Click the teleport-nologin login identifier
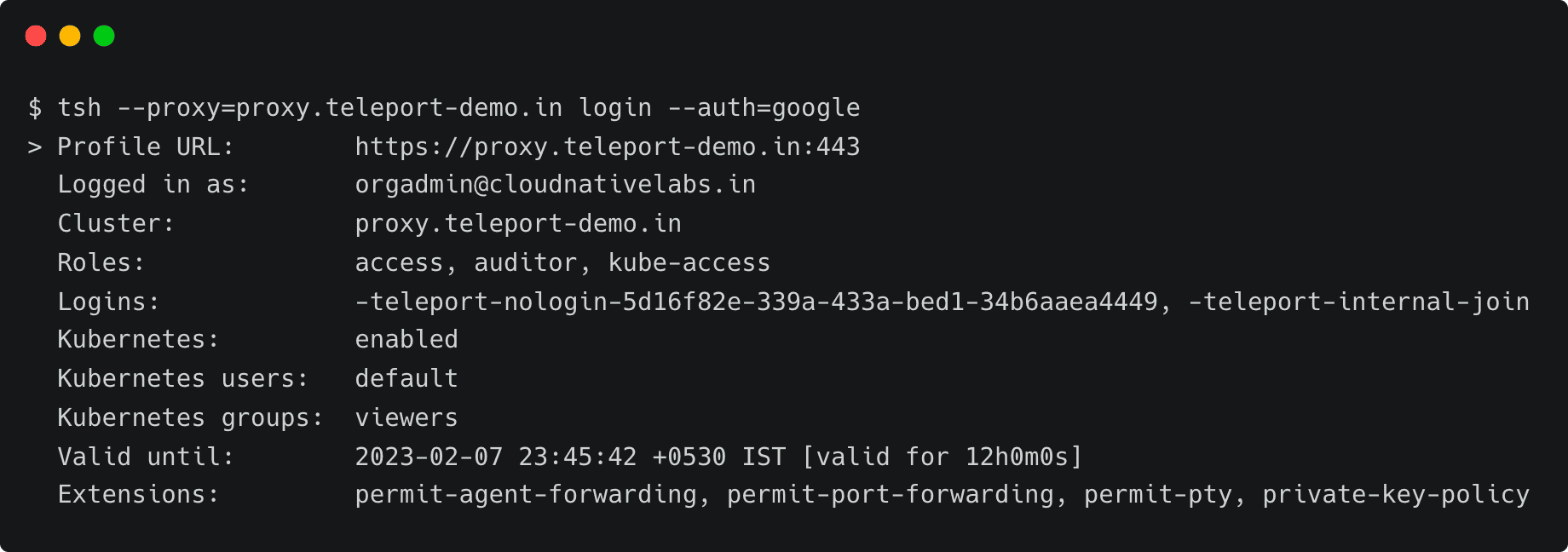The width and height of the screenshot is (1568, 552). point(756,302)
